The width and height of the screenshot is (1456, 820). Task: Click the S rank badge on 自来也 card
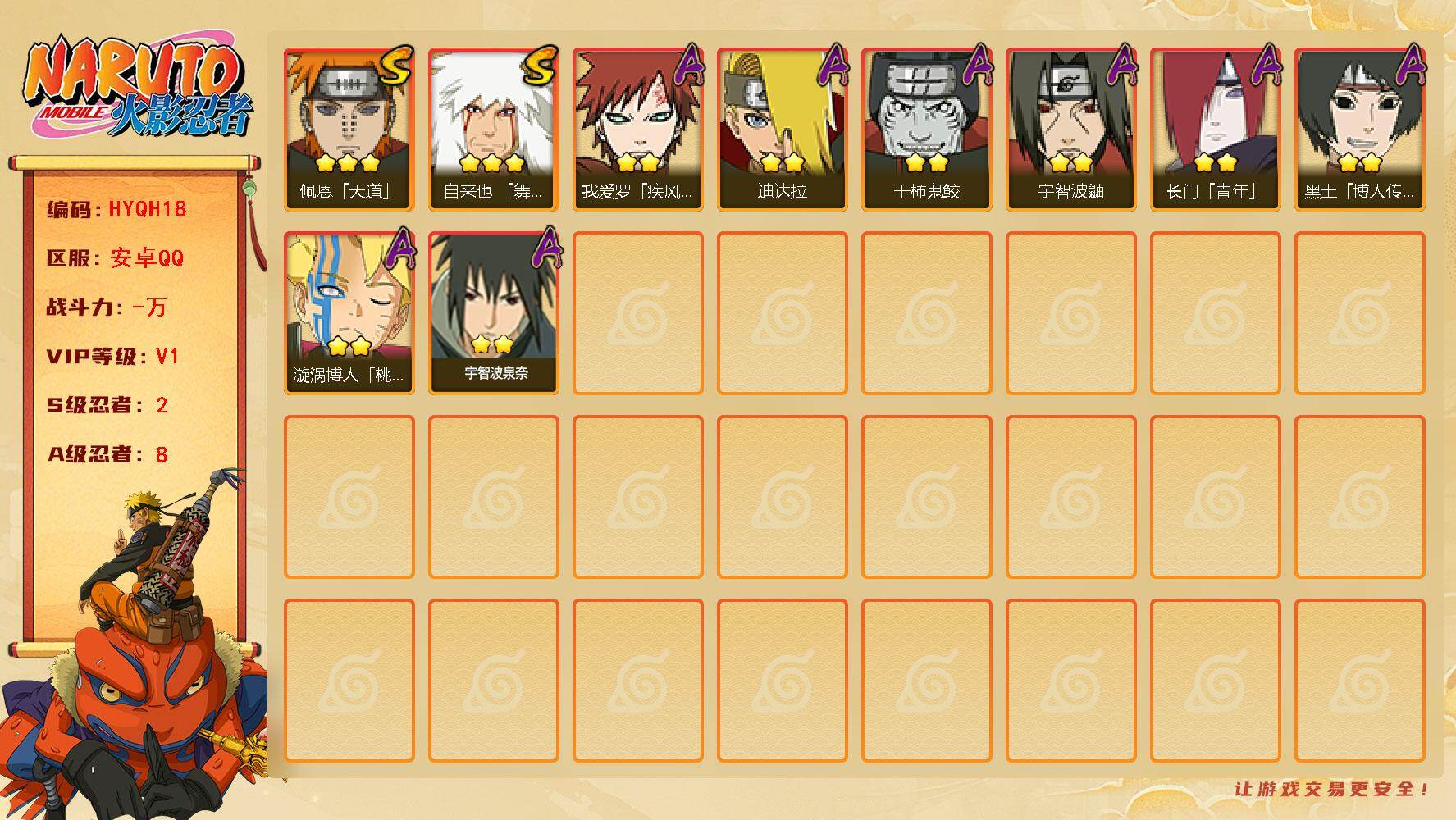pos(541,66)
